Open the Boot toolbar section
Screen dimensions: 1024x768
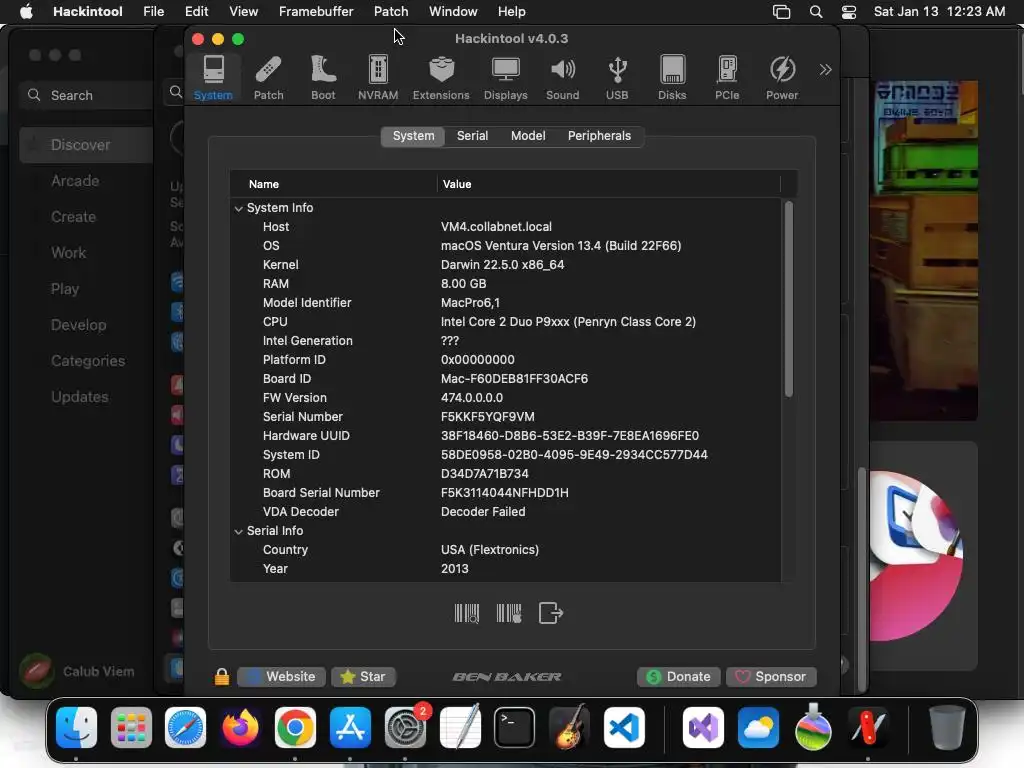(323, 77)
